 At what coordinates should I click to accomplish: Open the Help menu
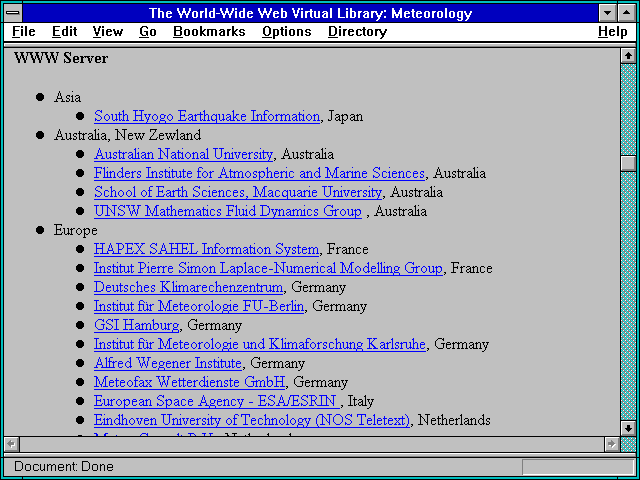click(x=612, y=32)
